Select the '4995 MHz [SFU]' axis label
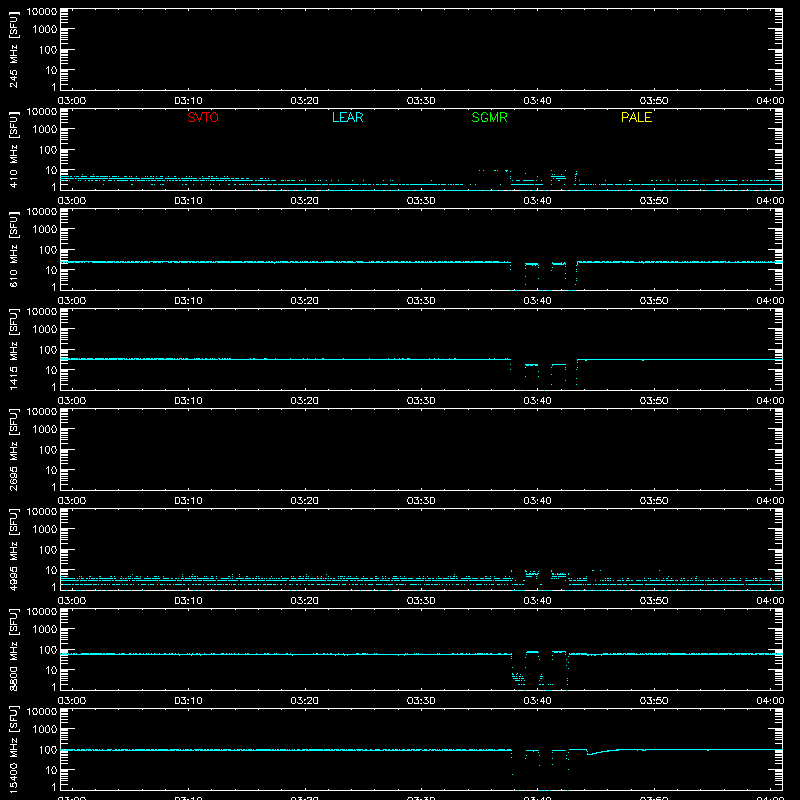Viewport: 800px width, 800px height. pos(13,549)
